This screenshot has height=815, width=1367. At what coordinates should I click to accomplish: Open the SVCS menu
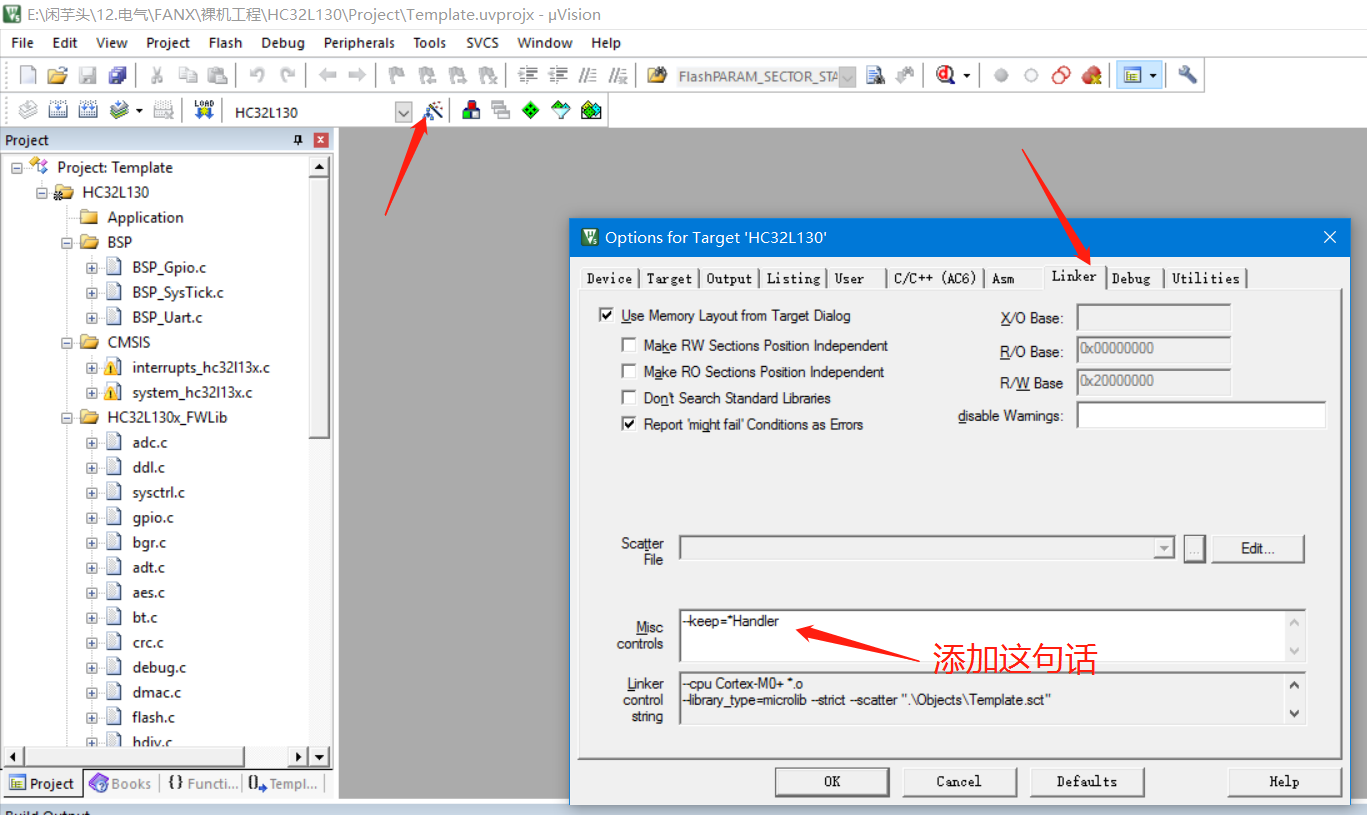point(483,43)
